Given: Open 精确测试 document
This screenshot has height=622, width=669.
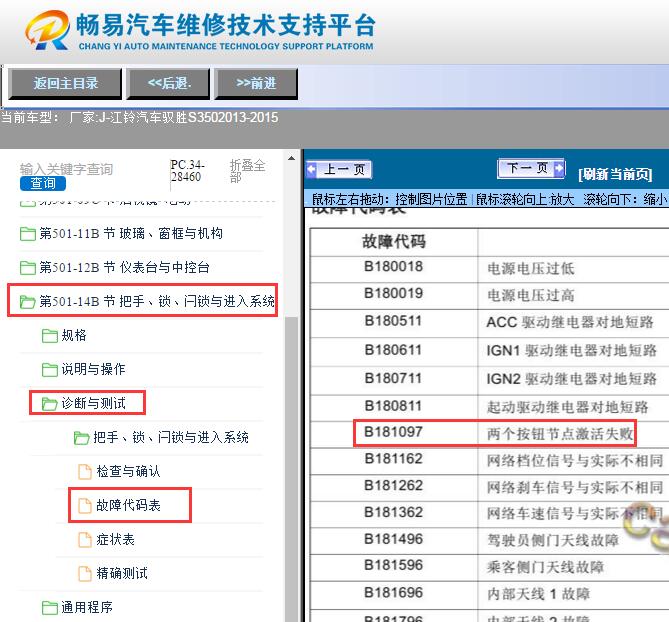Looking at the screenshot, I should tap(122, 574).
